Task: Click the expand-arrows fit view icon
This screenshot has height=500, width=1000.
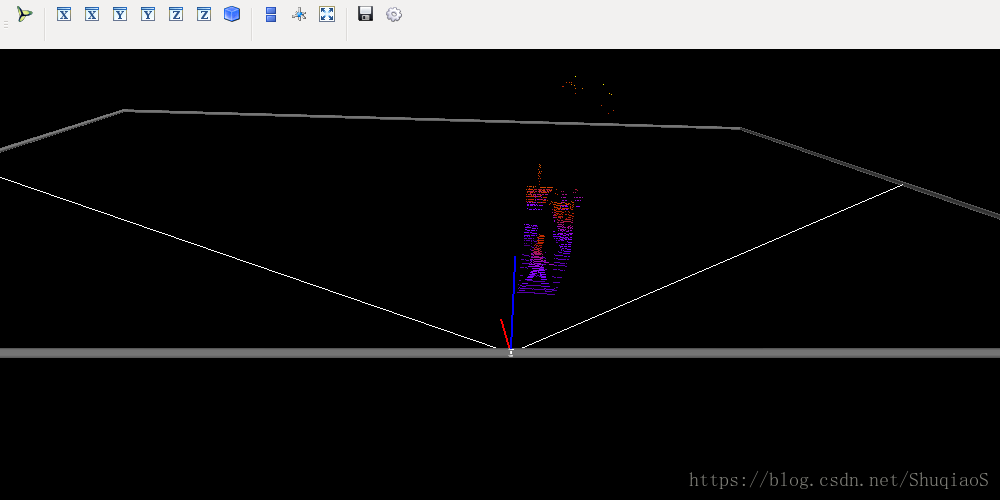Action: [327, 14]
